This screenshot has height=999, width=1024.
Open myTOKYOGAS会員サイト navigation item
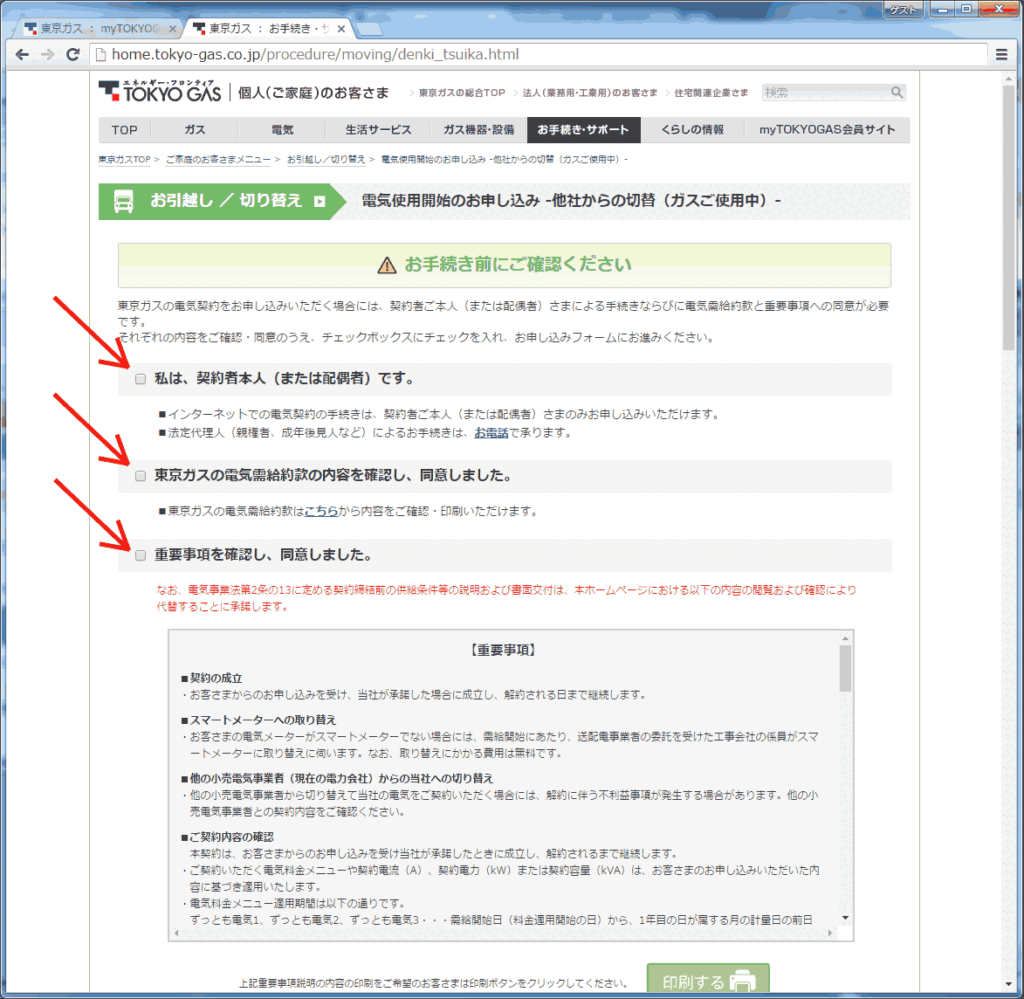click(827, 130)
